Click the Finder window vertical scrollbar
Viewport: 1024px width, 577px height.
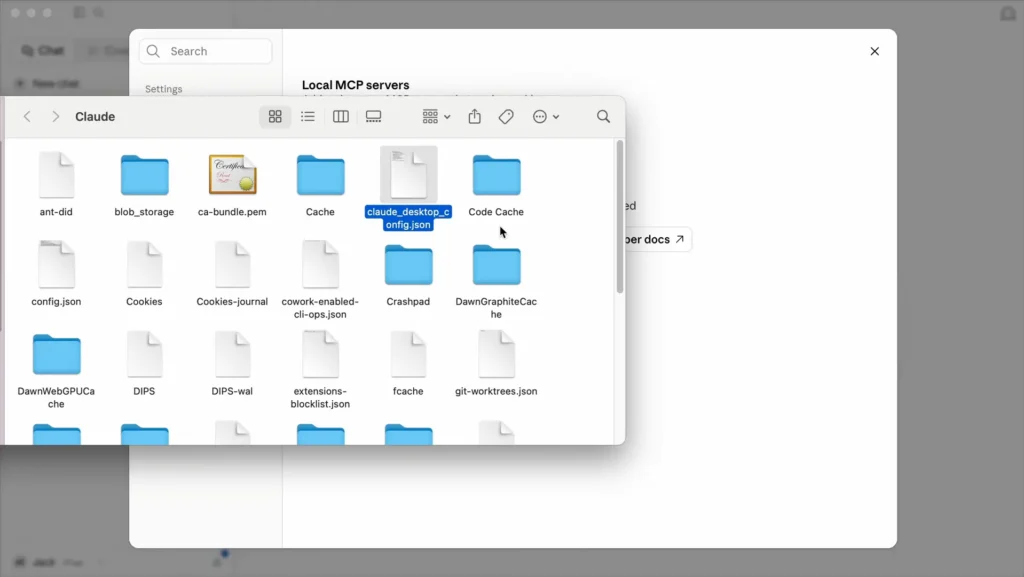coord(620,217)
